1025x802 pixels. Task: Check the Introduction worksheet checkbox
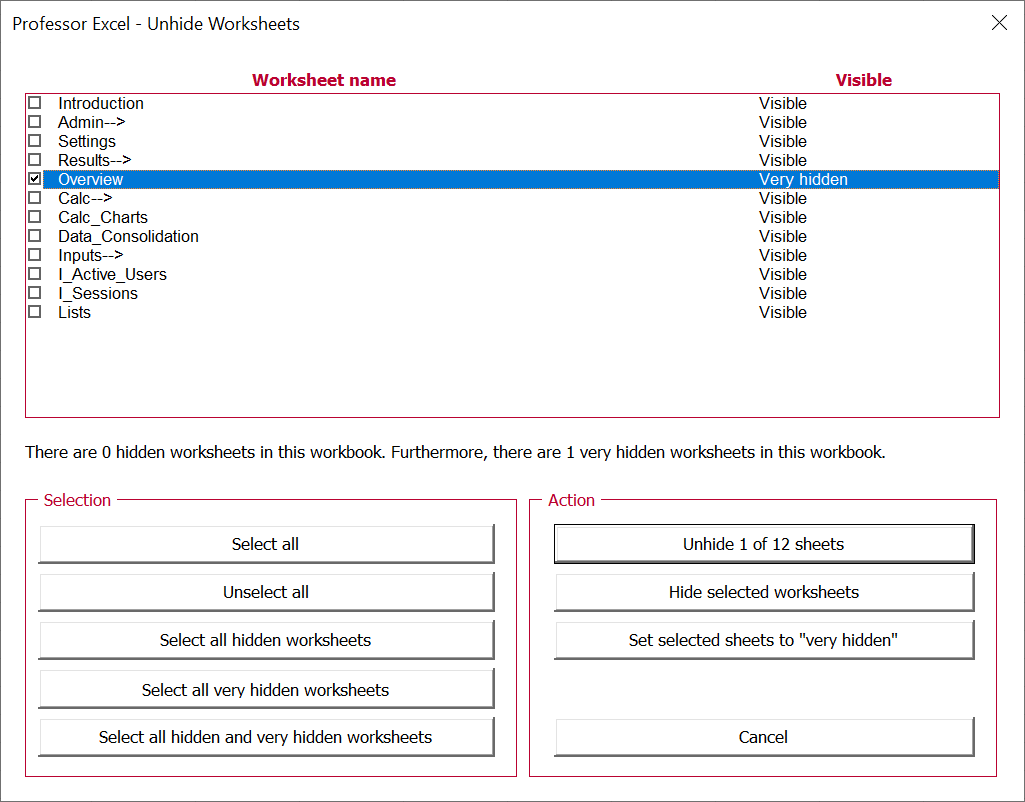coord(34,103)
